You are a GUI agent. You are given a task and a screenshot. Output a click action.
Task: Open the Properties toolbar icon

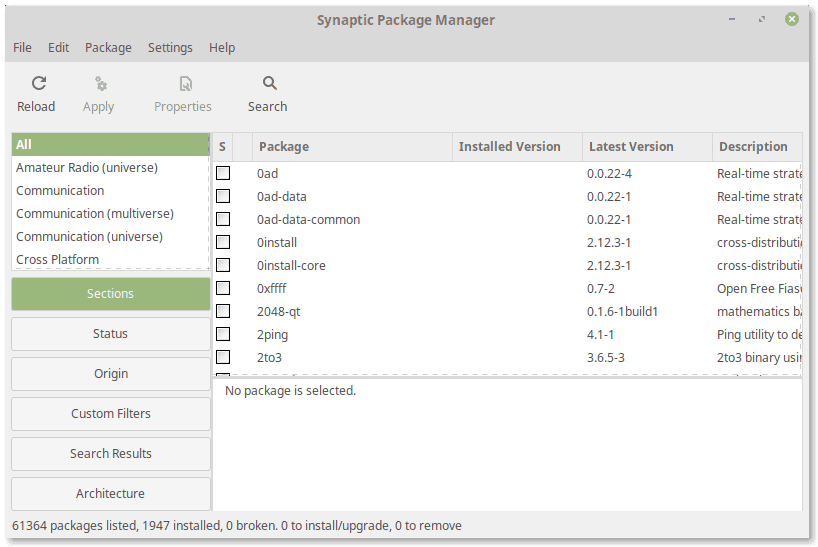[186, 83]
